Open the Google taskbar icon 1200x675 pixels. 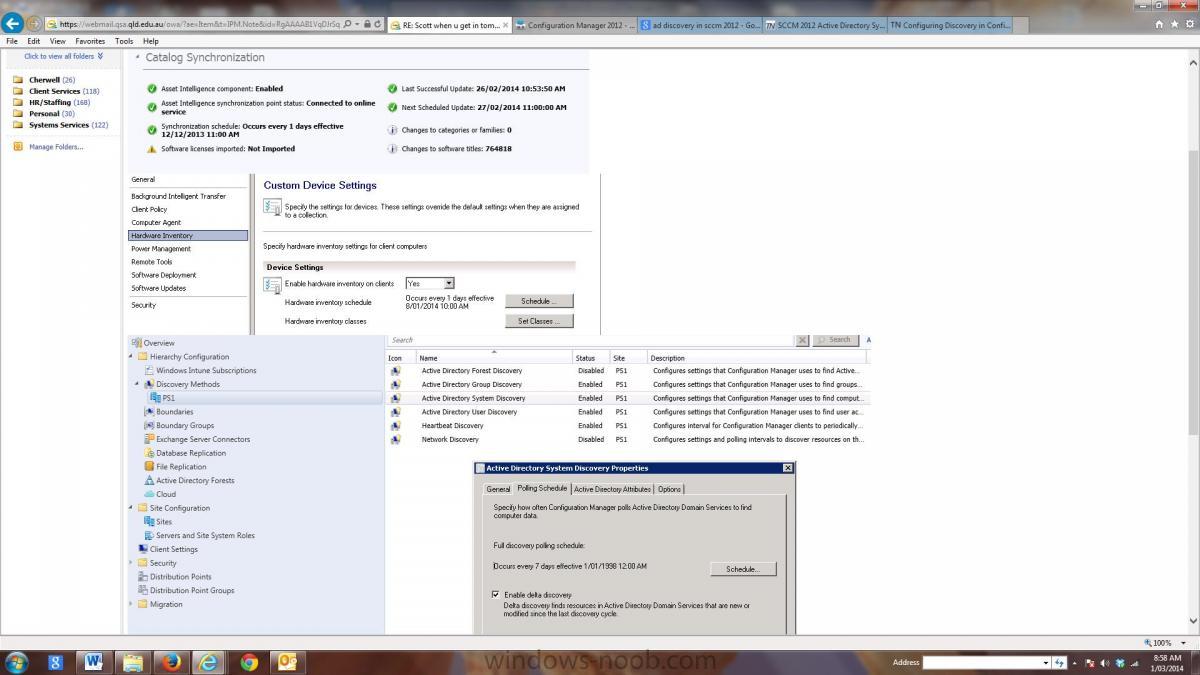pos(56,661)
